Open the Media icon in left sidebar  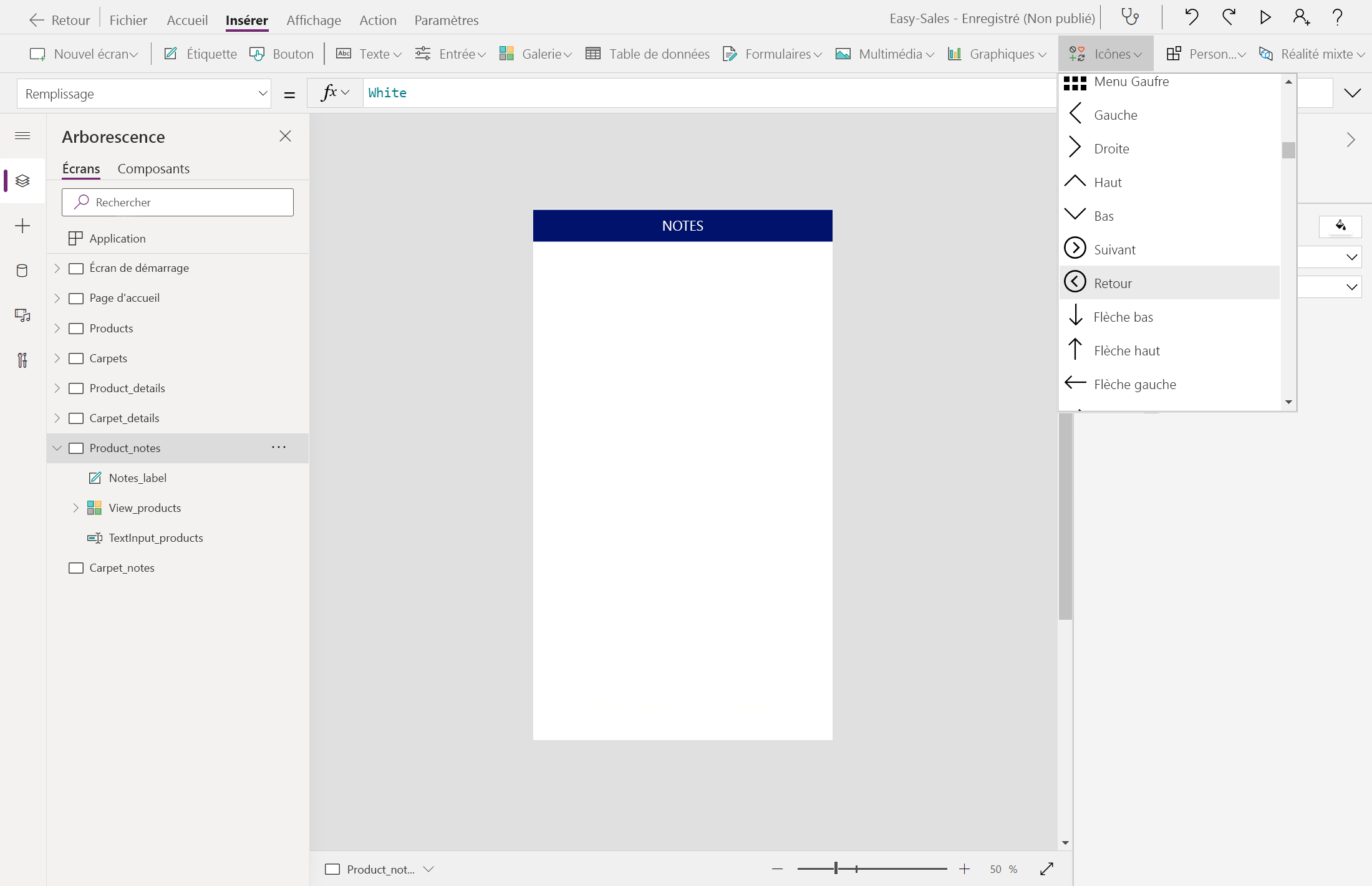(22, 315)
